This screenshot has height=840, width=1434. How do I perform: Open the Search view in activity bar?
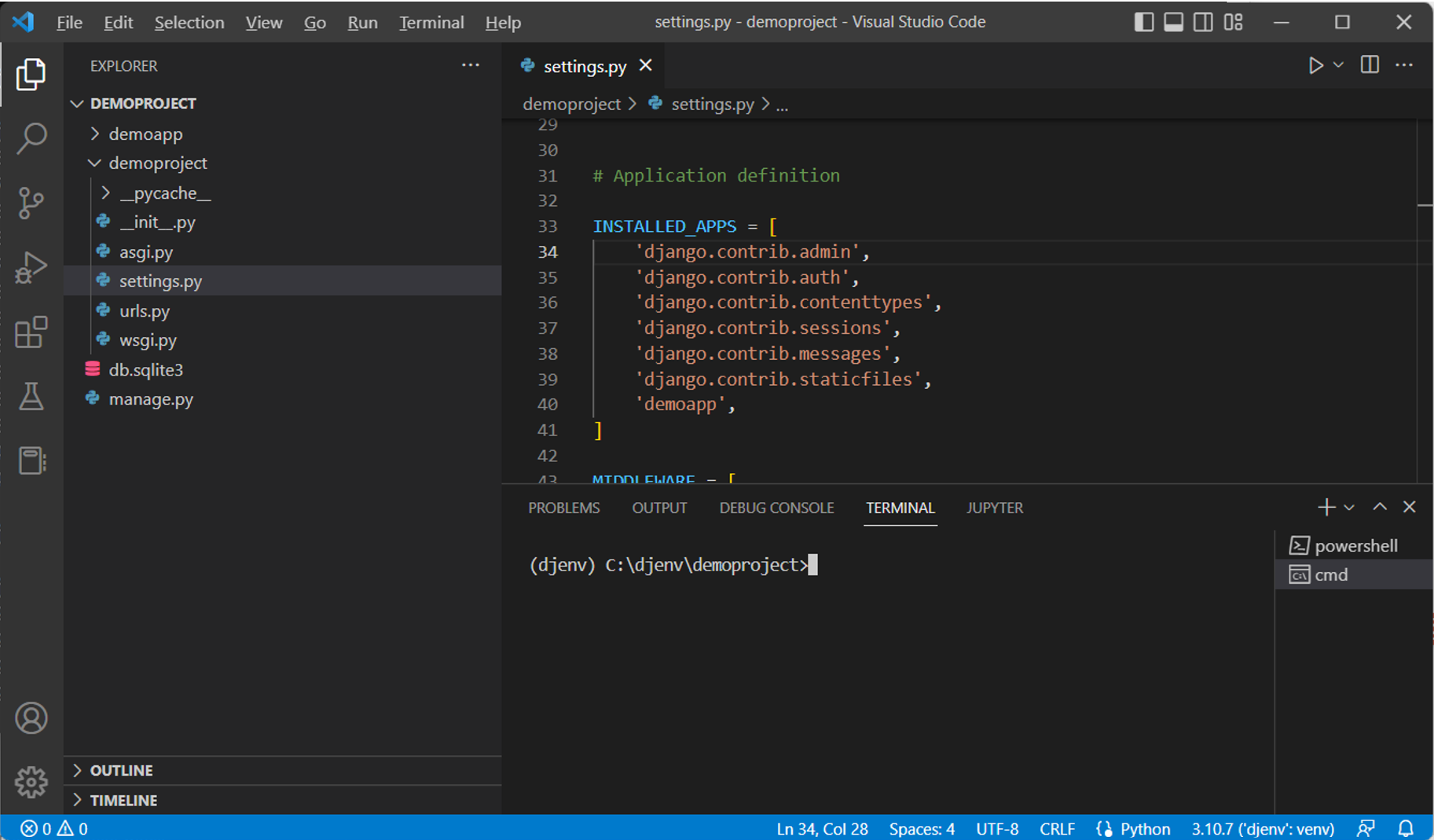[31, 138]
